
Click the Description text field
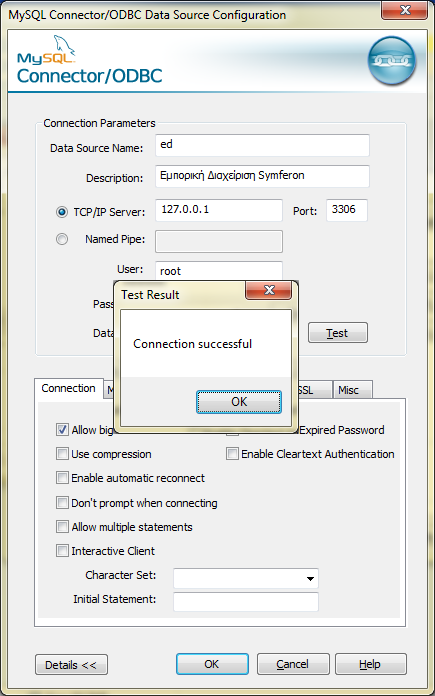pos(262,176)
